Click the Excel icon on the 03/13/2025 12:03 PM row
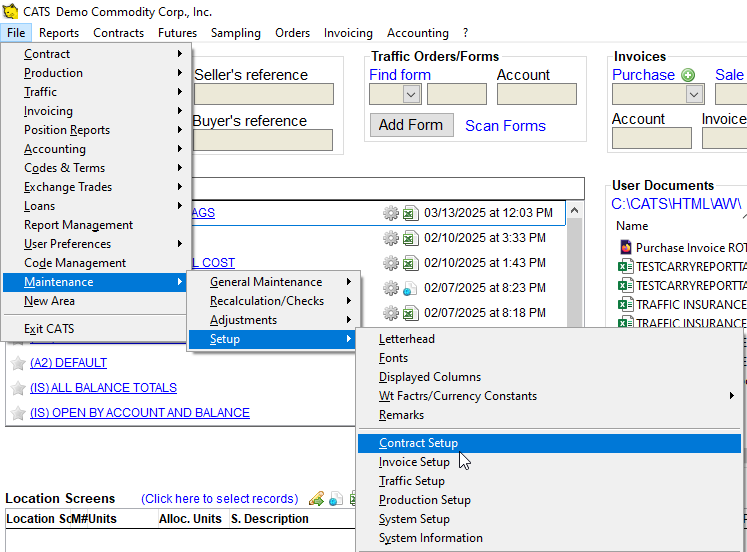The width and height of the screenshot is (747, 552). click(410, 213)
